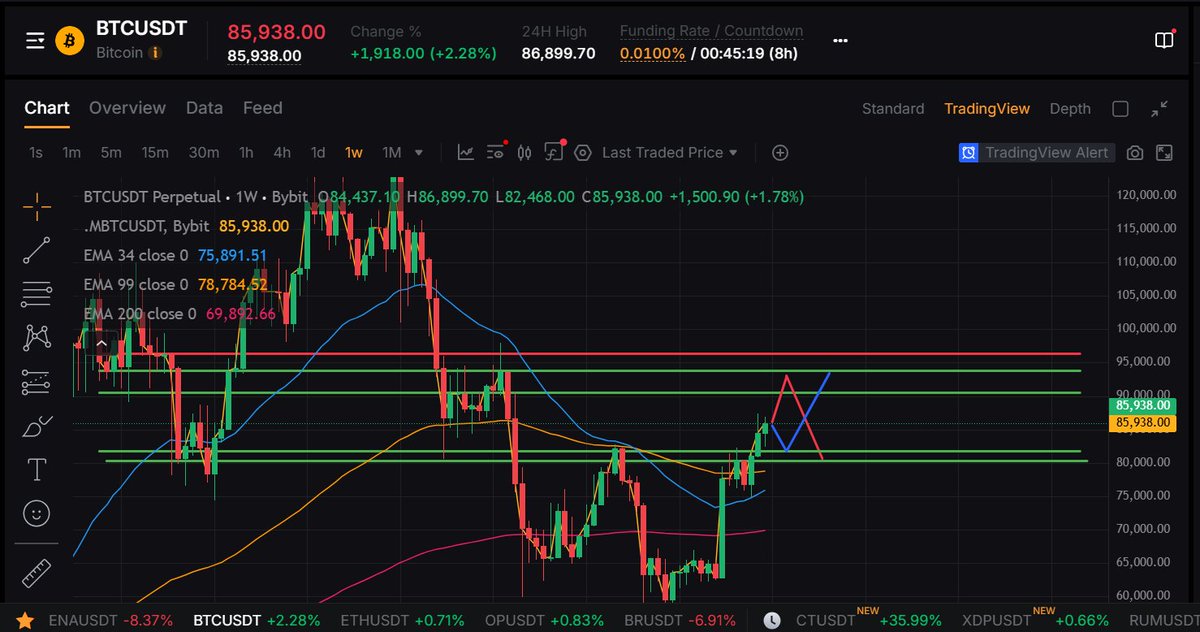
Task: Click the Funding Rate / Countdown label
Action: click(711, 31)
